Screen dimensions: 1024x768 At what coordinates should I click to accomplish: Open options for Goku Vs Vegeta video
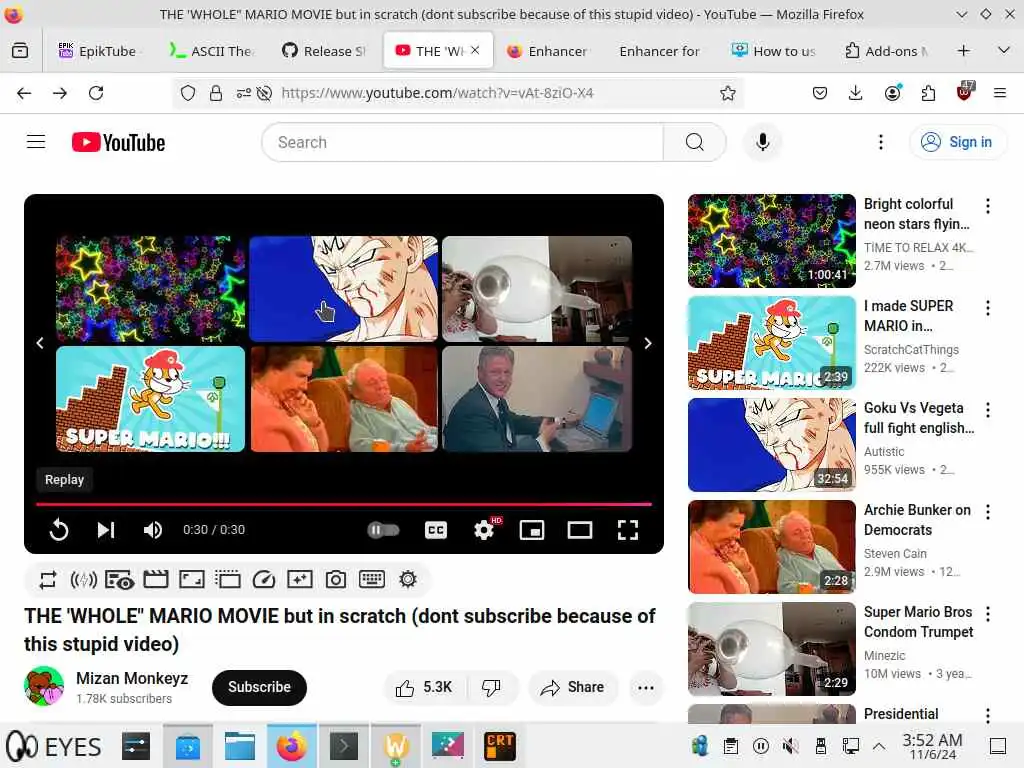pos(987,409)
